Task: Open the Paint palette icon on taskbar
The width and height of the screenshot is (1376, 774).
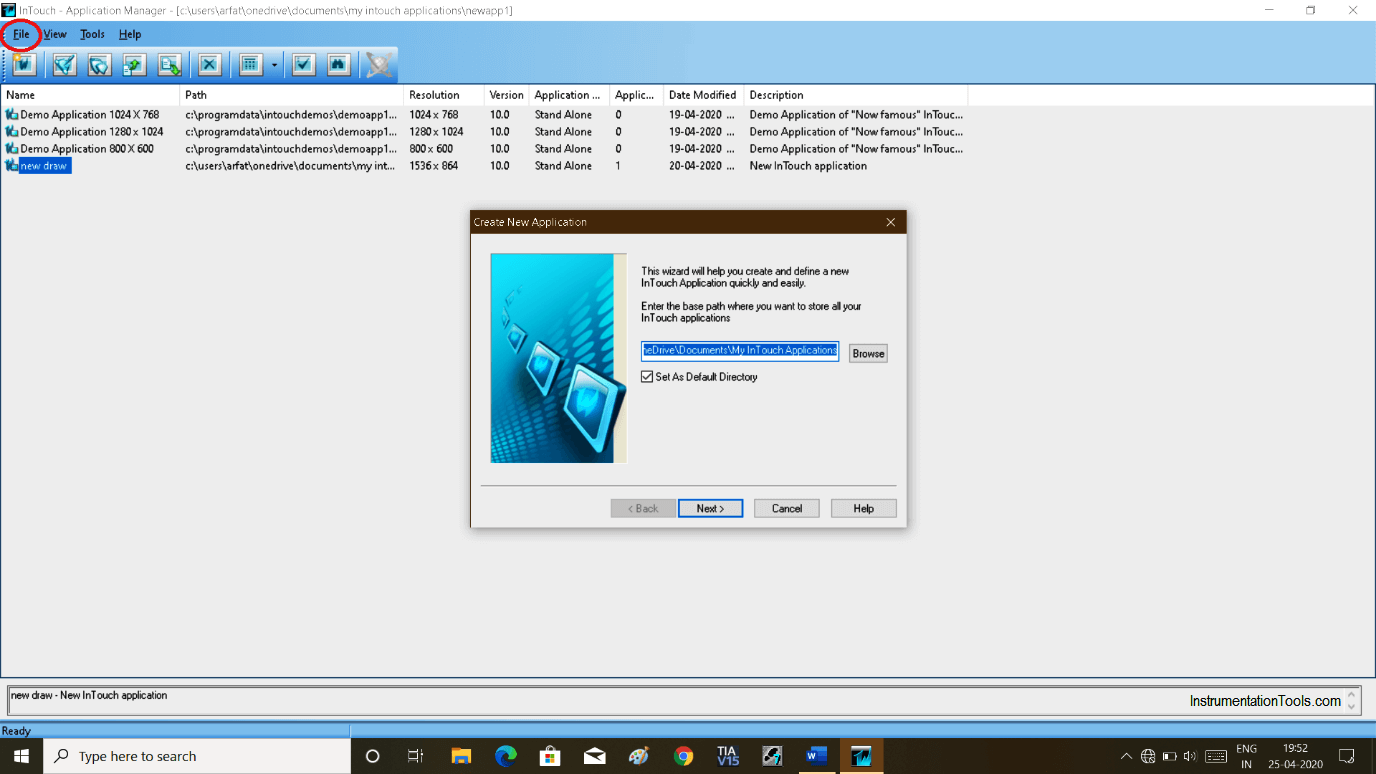Action: pyautogui.click(x=639, y=756)
